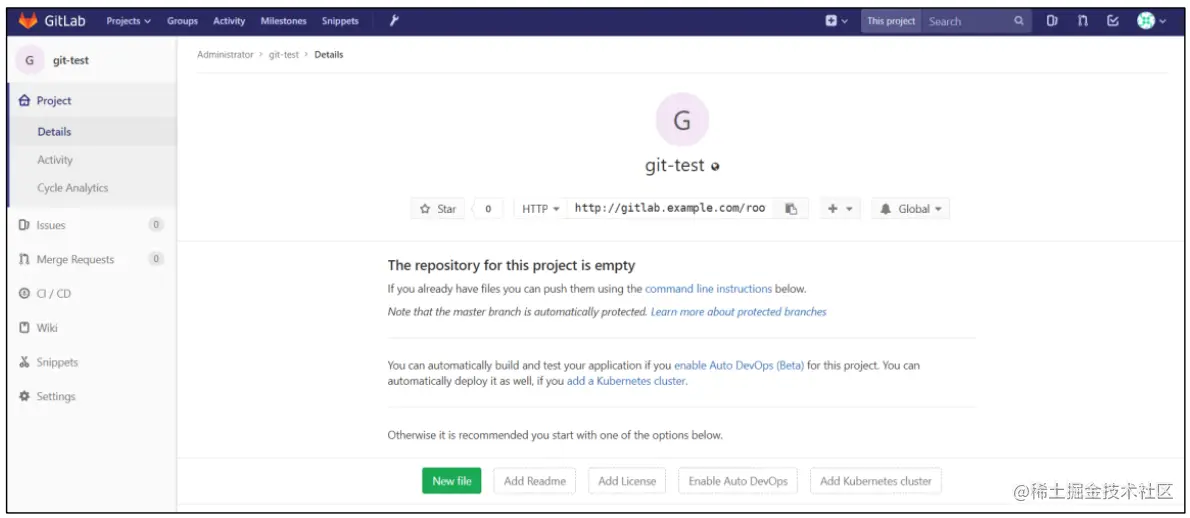
Task: Open the user avatar menu
Action: 1151,21
